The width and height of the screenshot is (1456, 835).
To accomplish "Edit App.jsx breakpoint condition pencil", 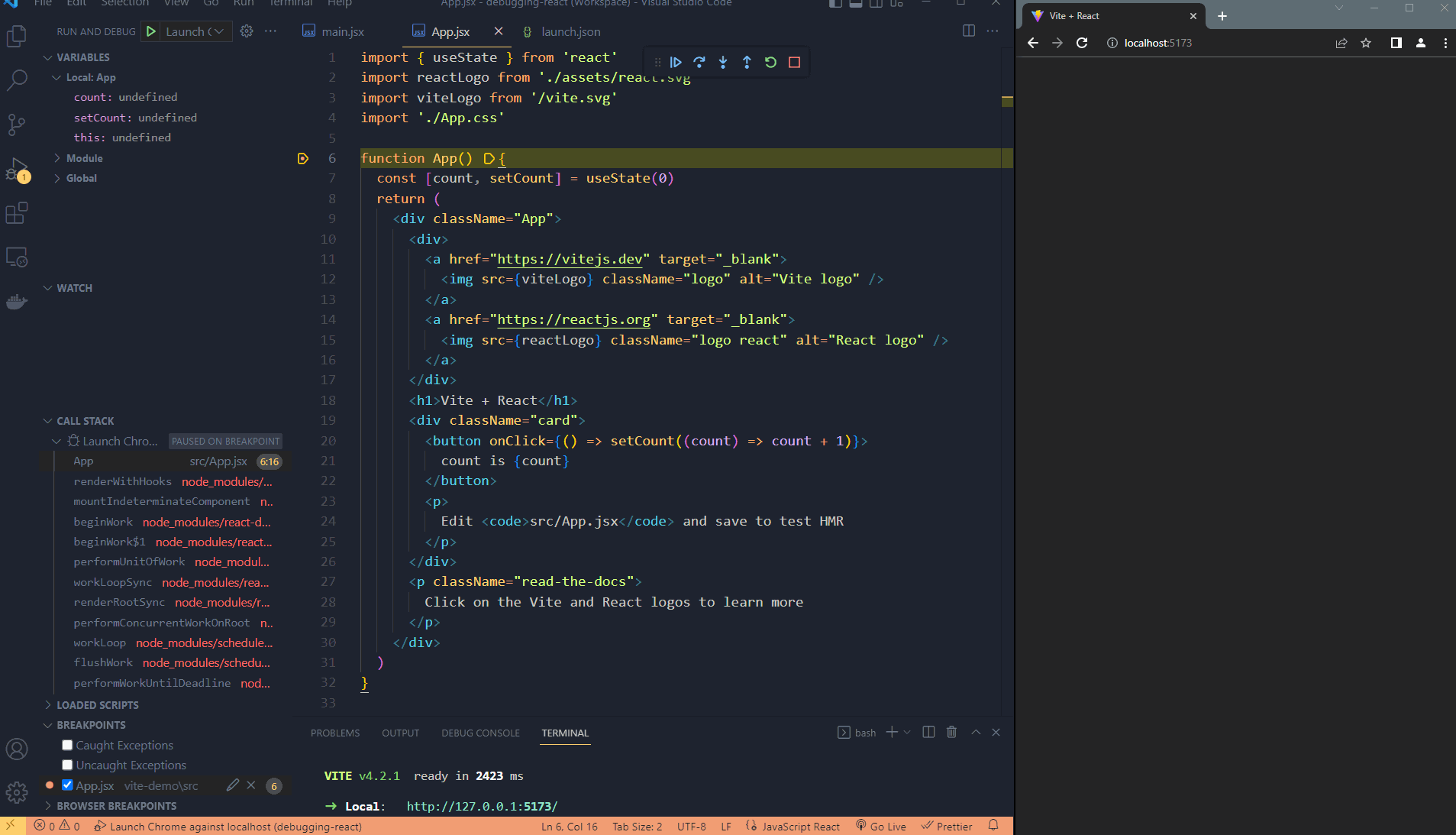I will [x=233, y=785].
